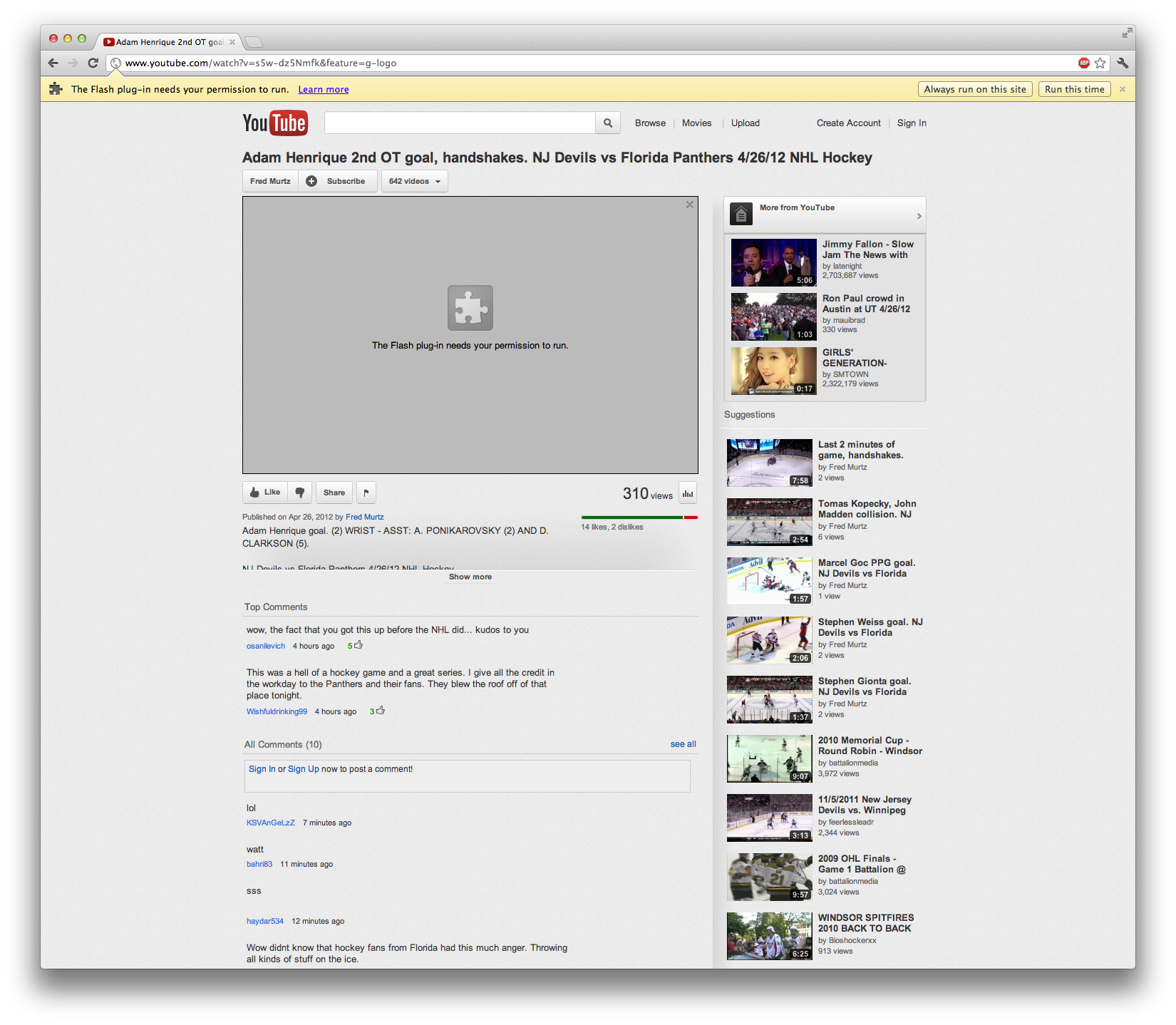Select the Adam Henrique 2nd OT goal tab
Image resolution: width=1176 pixels, height=1025 pixels.
(170, 42)
